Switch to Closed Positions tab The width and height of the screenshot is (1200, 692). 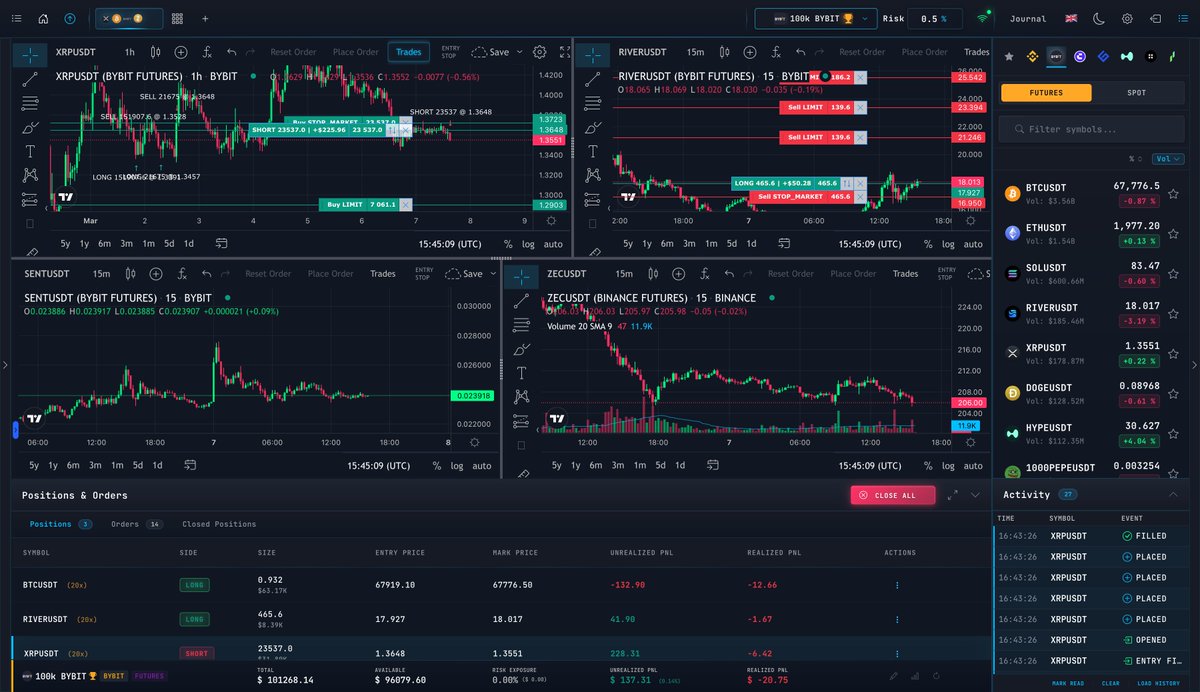(219, 524)
